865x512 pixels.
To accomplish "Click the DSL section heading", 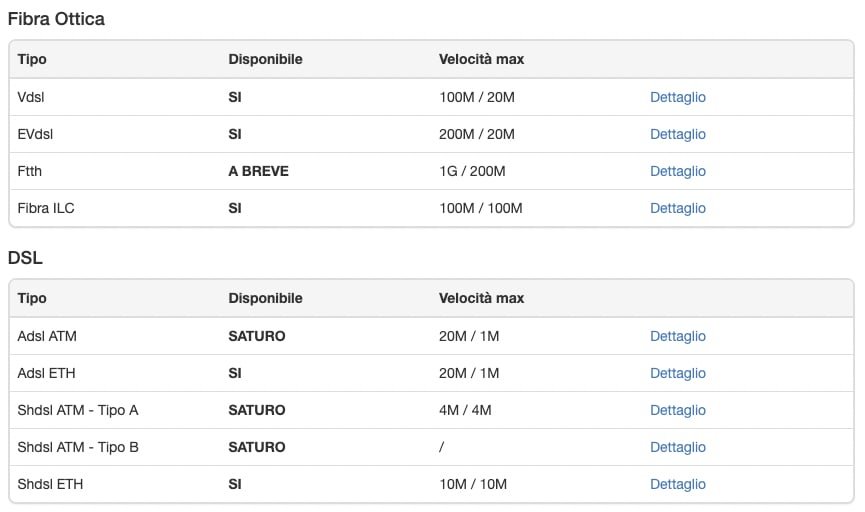I will coord(25,258).
